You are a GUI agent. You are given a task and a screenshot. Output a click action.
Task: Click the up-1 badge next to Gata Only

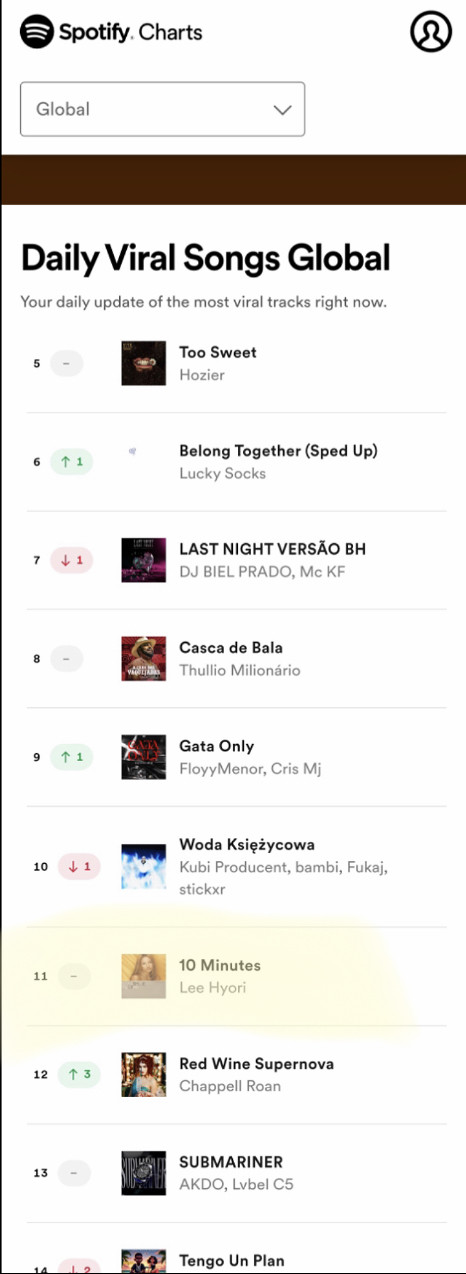pyautogui.click(x=71, y=757)
